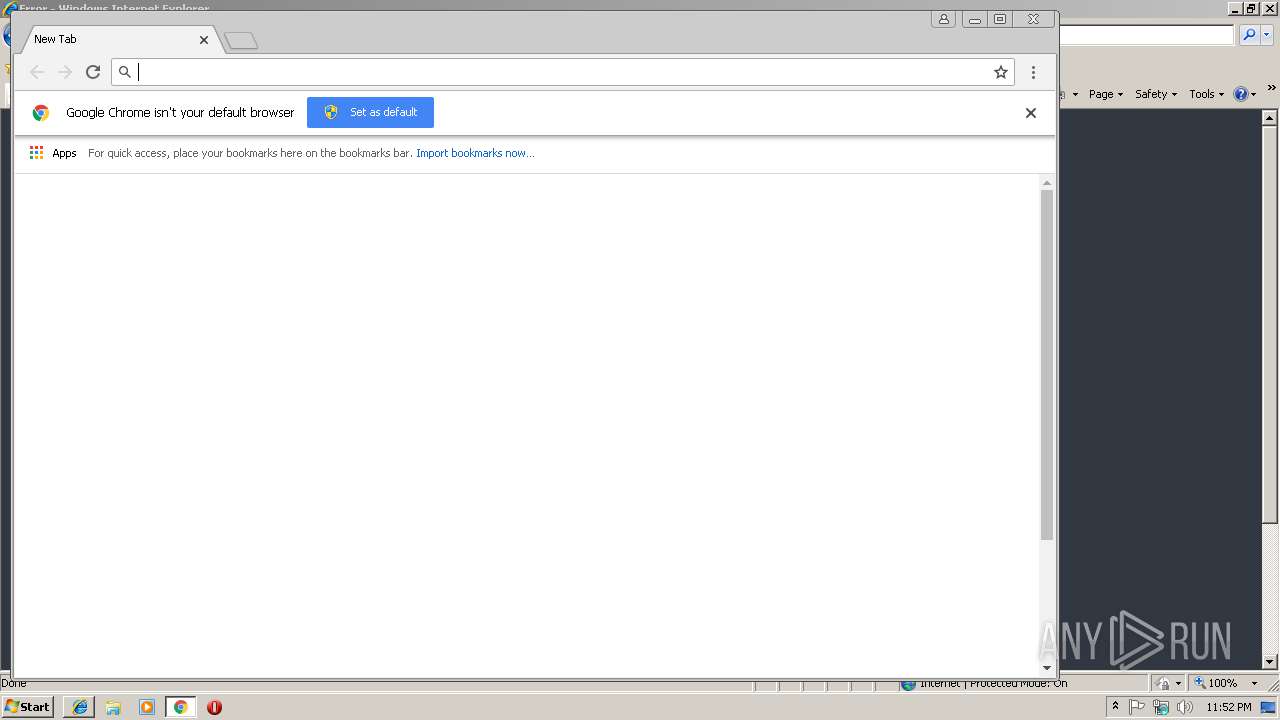Click Chrome scrollbar up arrow
This screenshot has width=1280, height=720.
click(x=1047, y=183)
